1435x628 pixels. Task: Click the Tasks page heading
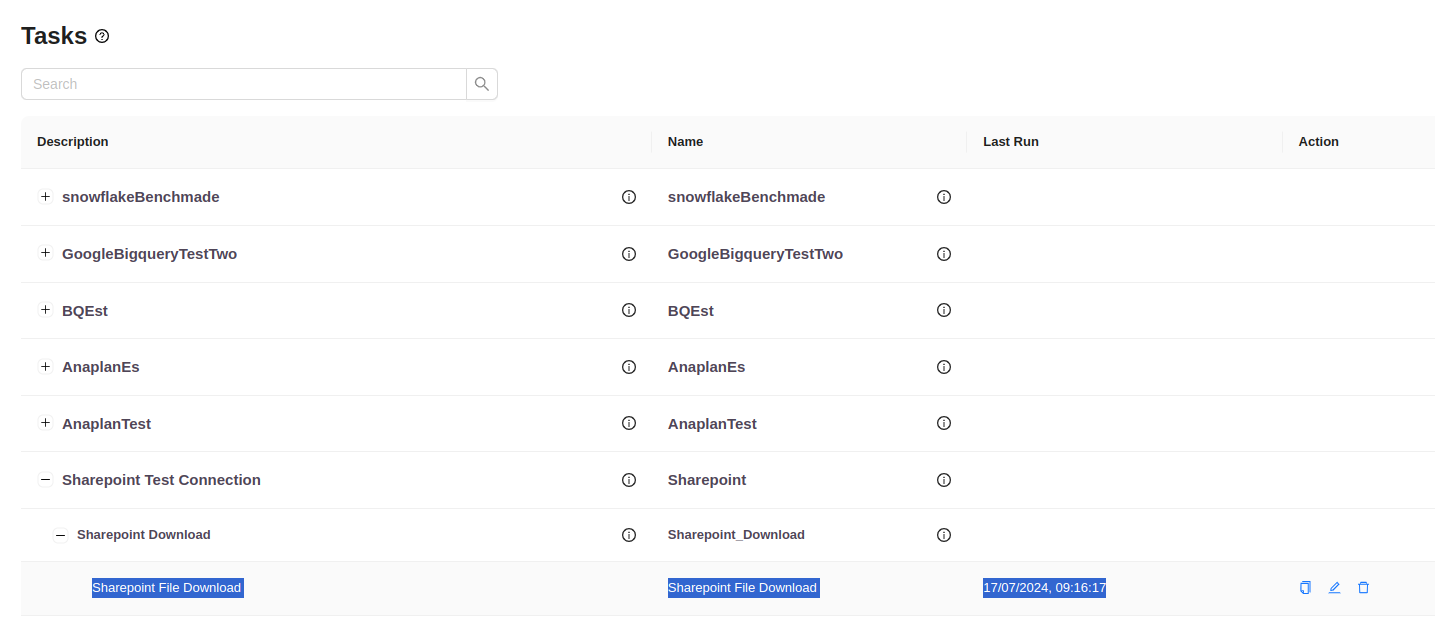54,36
